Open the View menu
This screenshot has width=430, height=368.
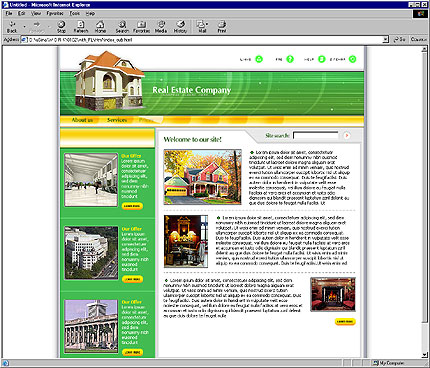[x=36, y=13]
